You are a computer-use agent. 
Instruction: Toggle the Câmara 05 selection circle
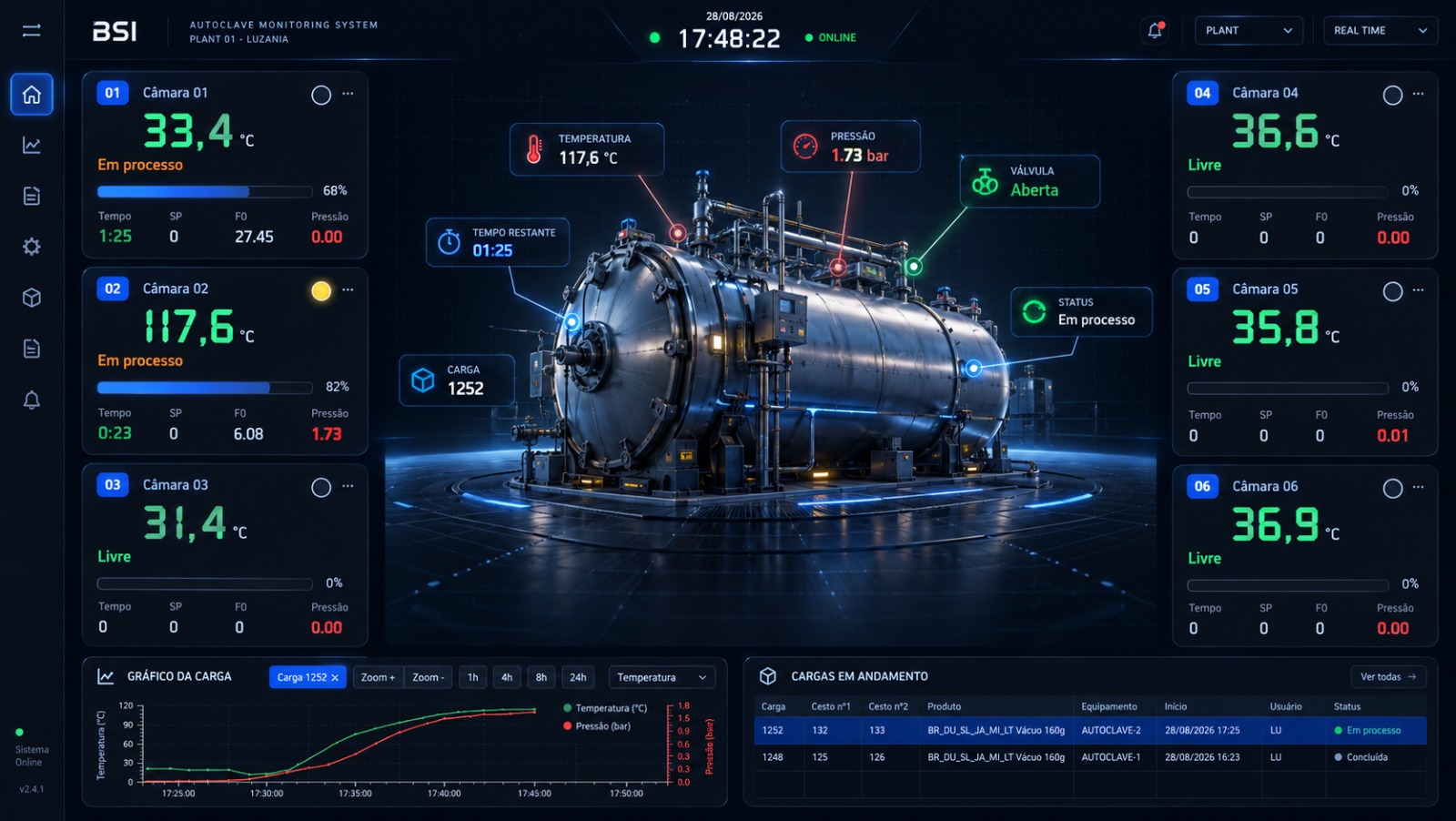coord(1392,291)
